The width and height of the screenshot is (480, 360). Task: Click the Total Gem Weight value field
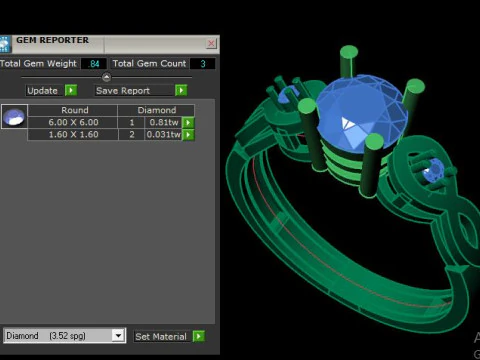click(x=94, y=64)
